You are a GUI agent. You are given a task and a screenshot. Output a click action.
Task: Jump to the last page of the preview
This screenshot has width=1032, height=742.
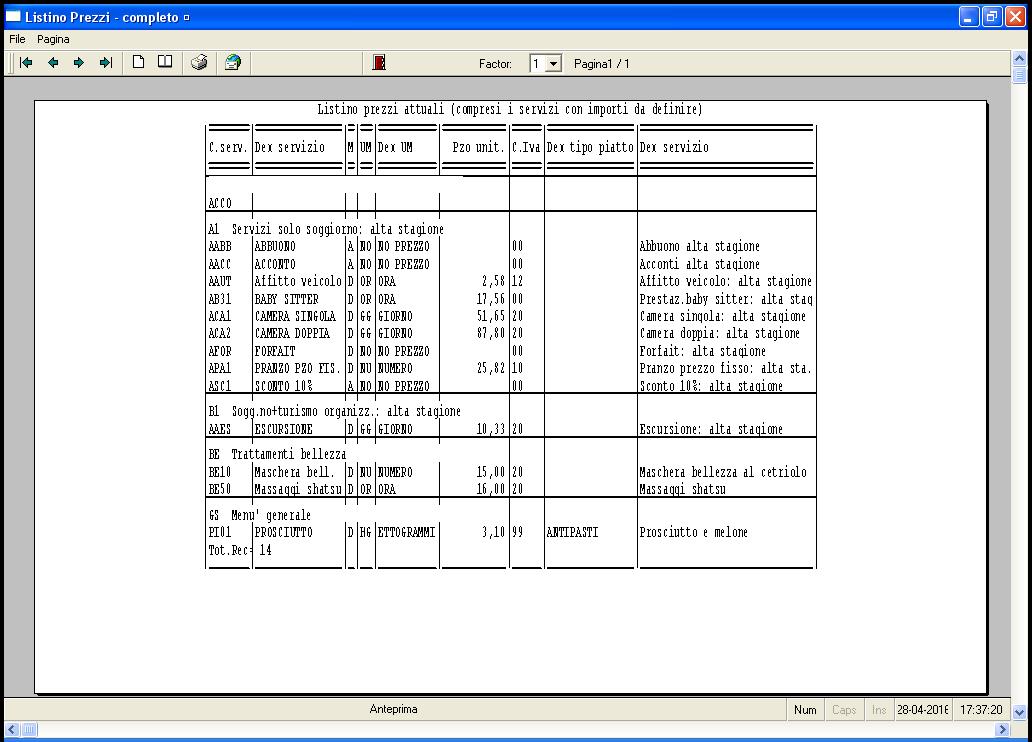coord(106,63)
